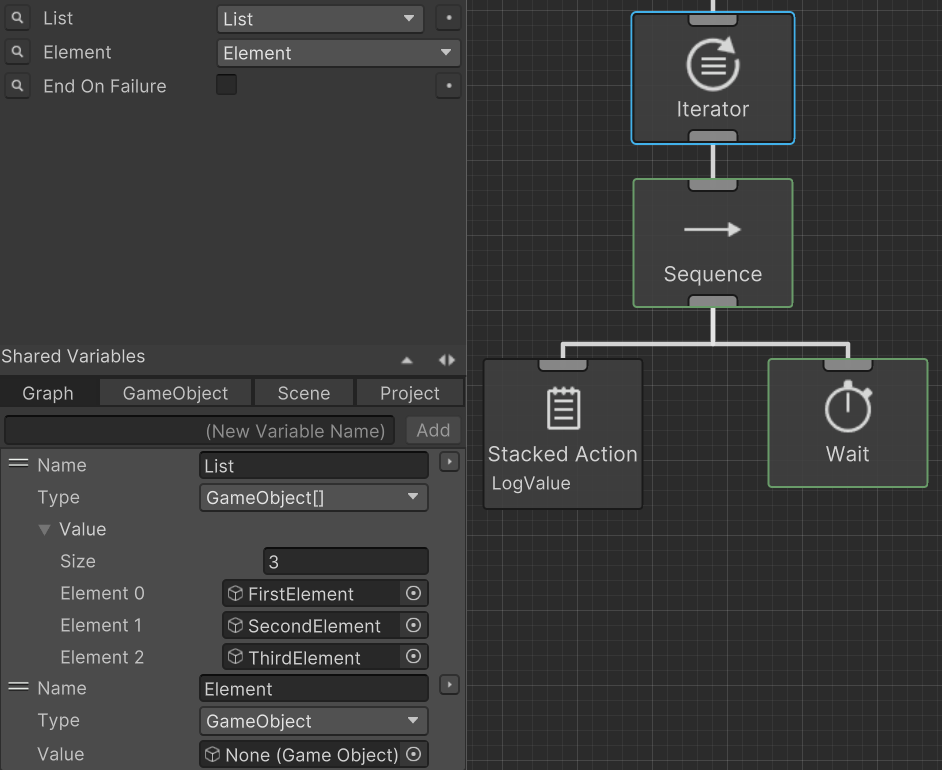This screenshot has height=770, width=942.
Task: Click the Wait node stopwatch icon
Action: (x=847, y=408)
